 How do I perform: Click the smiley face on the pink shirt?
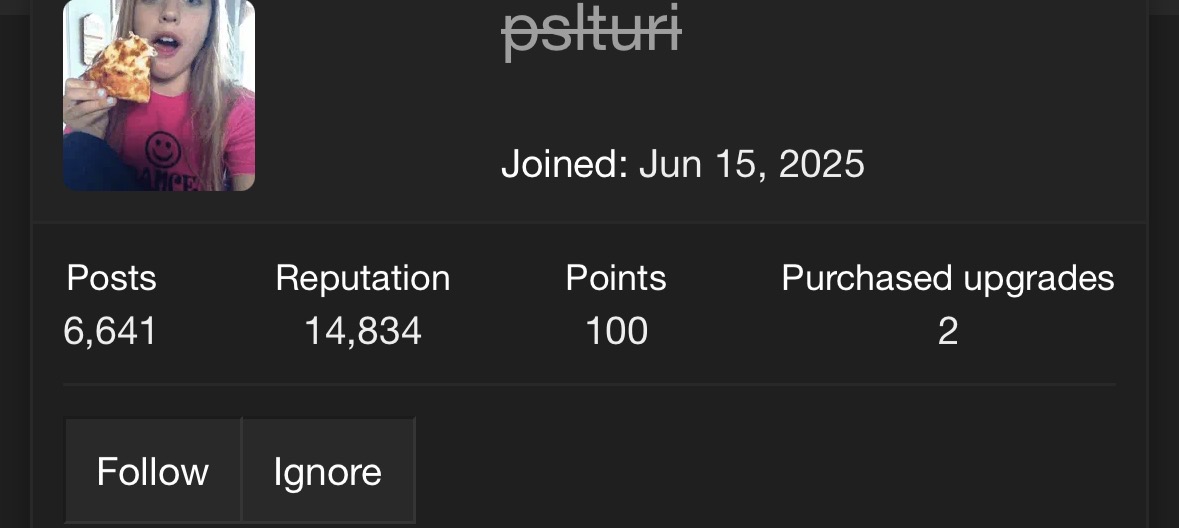163,150
